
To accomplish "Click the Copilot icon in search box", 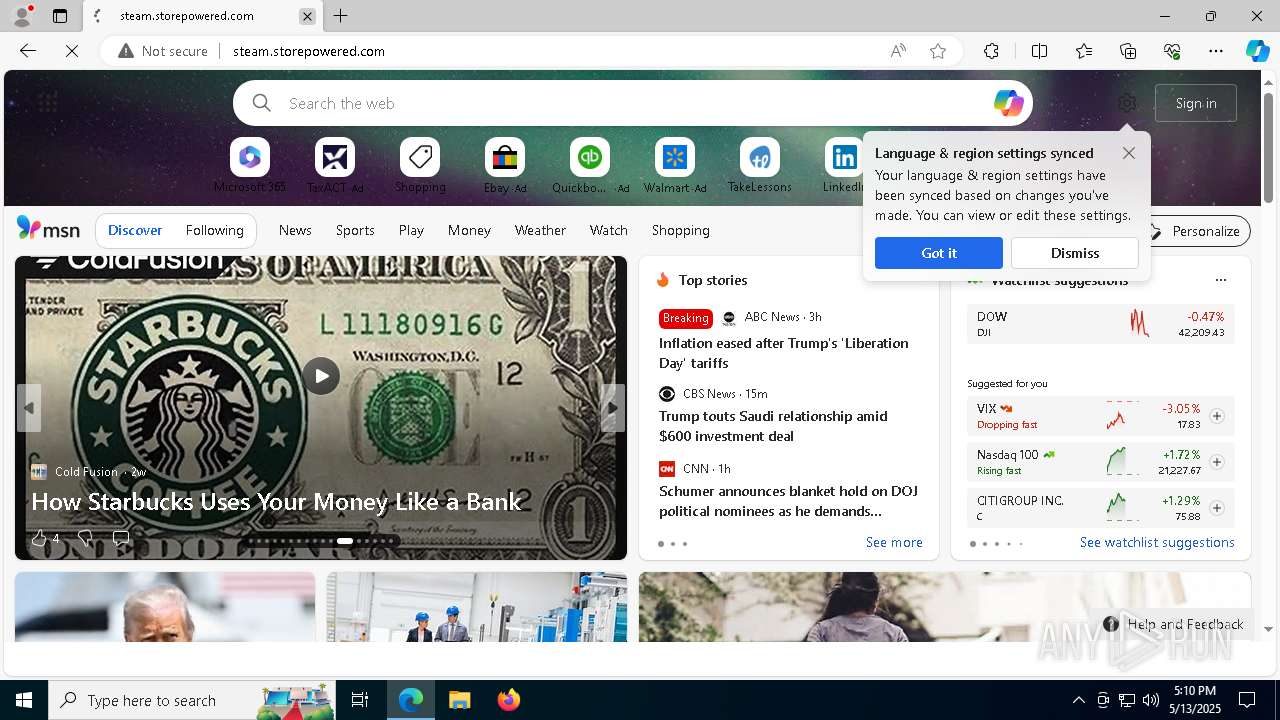I will [1008, 103].
